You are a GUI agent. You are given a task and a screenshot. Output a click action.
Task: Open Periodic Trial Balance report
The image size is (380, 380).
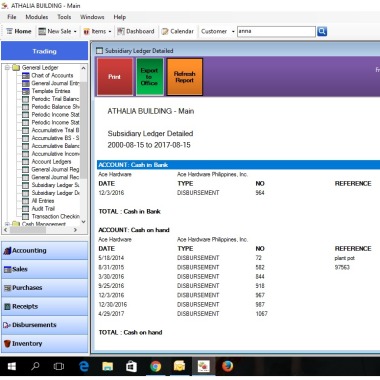click(x=55, y=99)
